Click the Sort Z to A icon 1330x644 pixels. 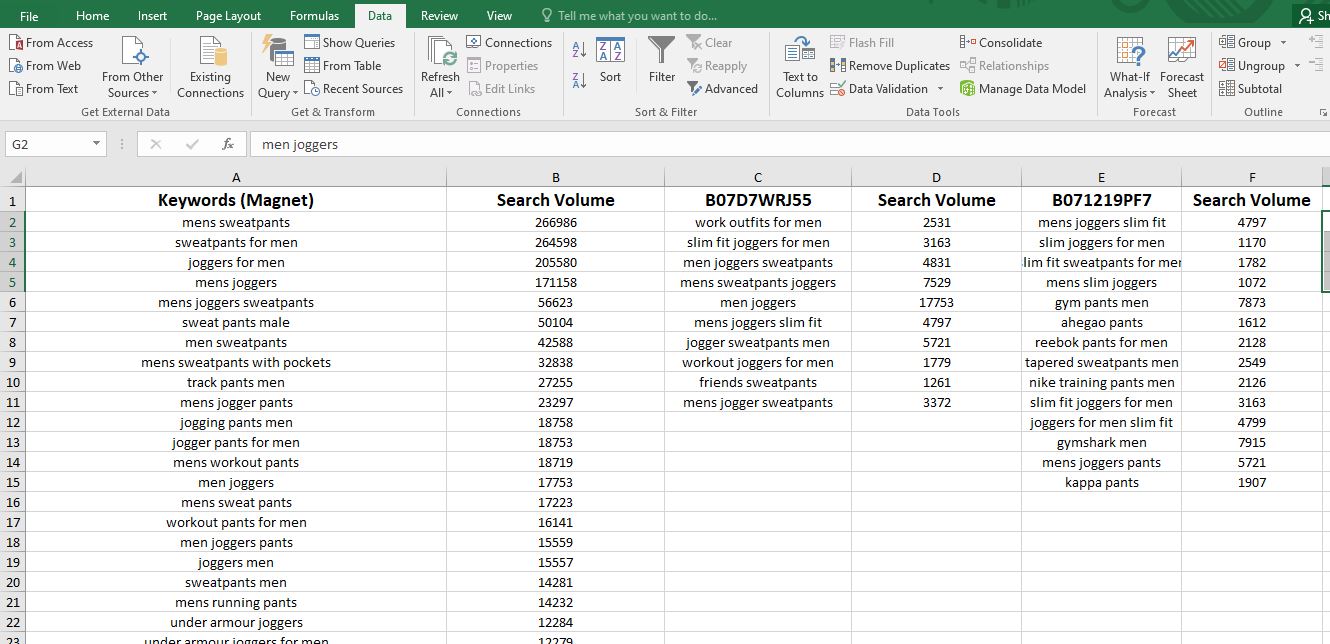coord(579,80)
